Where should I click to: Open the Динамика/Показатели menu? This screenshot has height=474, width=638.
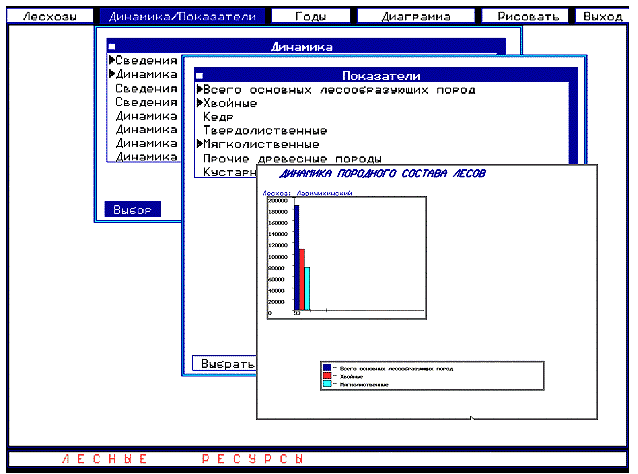pyautogui.click(x=184, y=17)
